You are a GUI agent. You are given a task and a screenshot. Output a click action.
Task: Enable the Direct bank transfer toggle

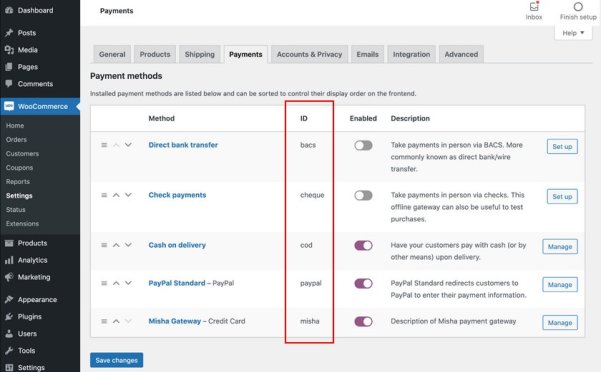tap(363, 145)
